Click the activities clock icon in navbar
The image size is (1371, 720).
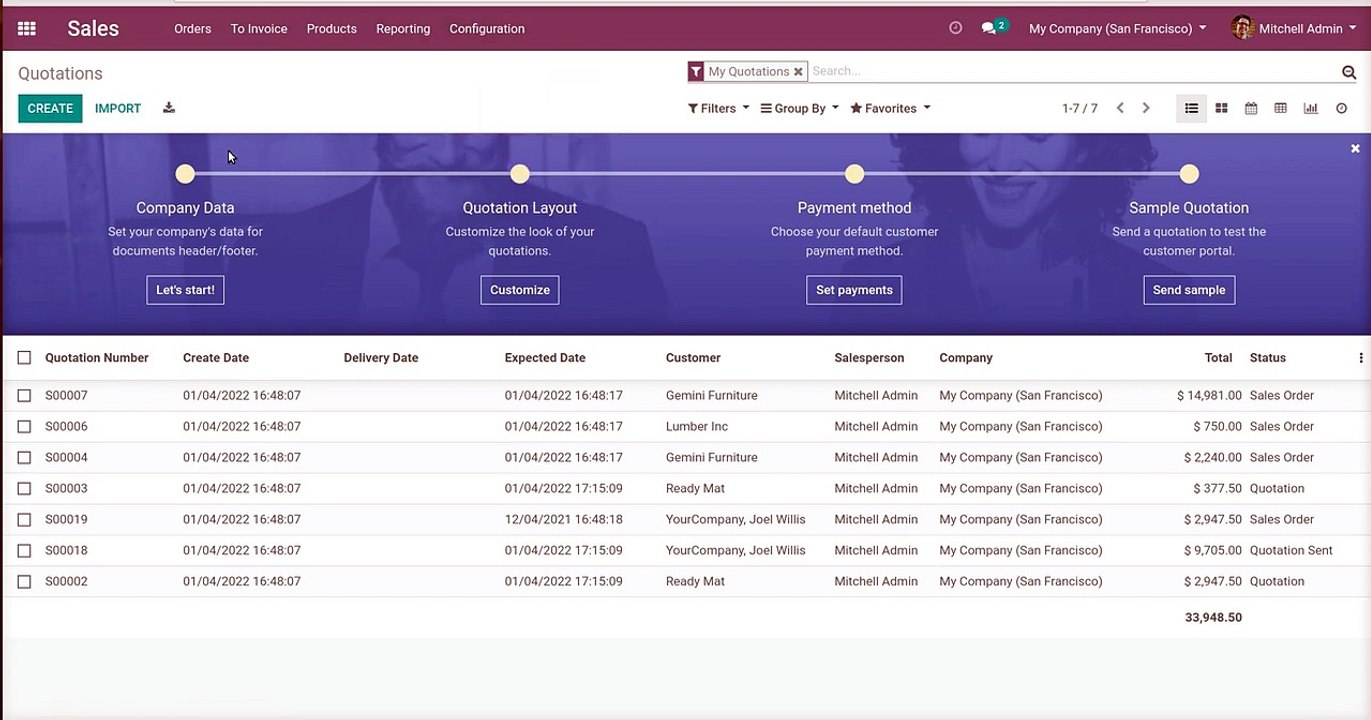(x=955, y=28)
